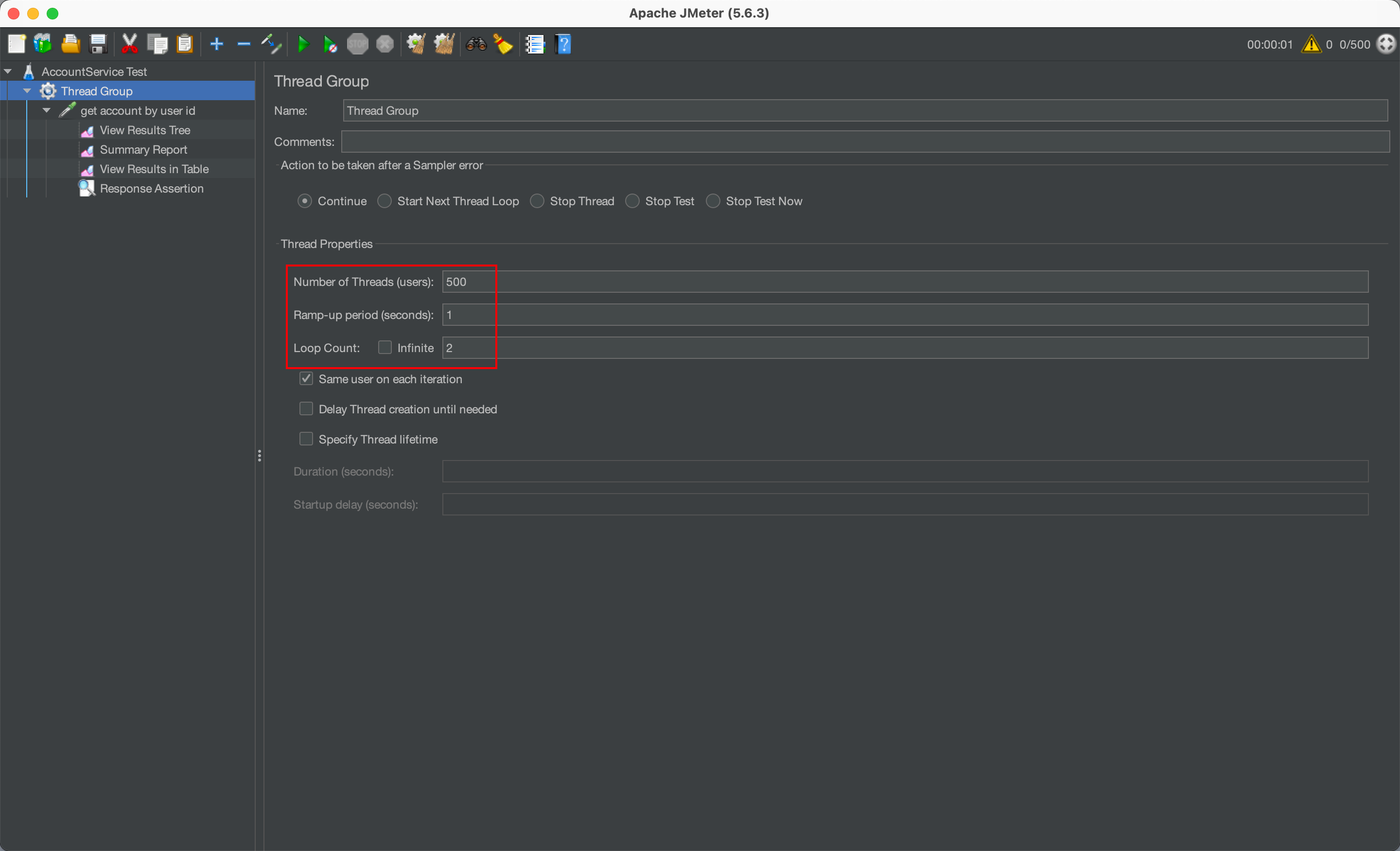The width and height of the screenshot is (1400, 851).
Task: Collapse the Thread Group tree arrow
Action: (27, 91)
